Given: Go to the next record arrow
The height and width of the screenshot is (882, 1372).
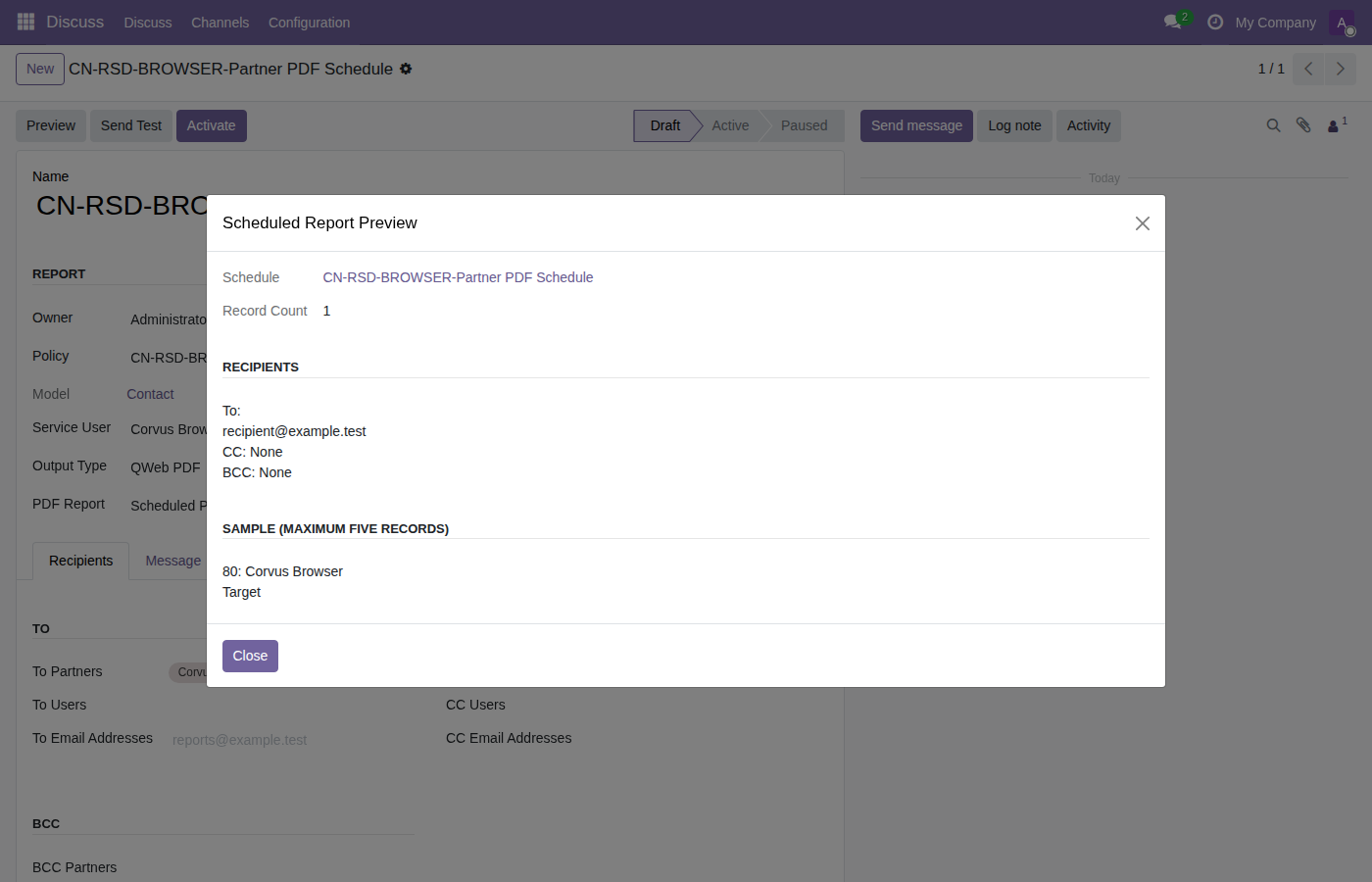Looking at the screenshot, I should [x=1341, y=69].
